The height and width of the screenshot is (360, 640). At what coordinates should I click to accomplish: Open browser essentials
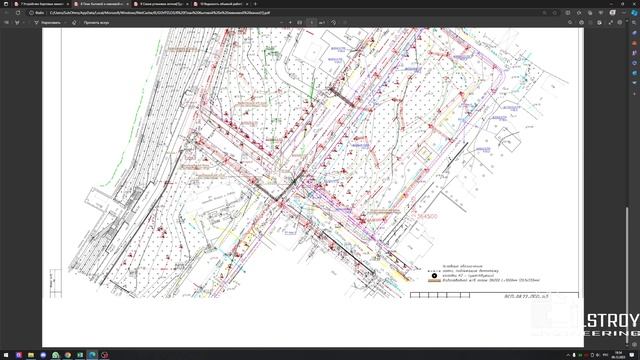[600, 13]
